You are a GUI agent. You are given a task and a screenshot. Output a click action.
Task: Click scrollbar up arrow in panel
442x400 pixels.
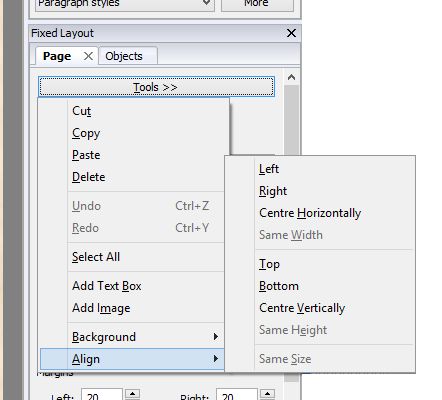pyautogui.click(x=291, y=77)
